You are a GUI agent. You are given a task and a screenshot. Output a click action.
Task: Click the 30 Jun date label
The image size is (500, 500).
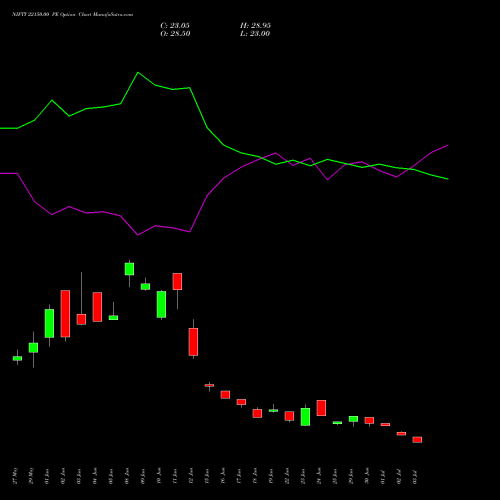367,476
